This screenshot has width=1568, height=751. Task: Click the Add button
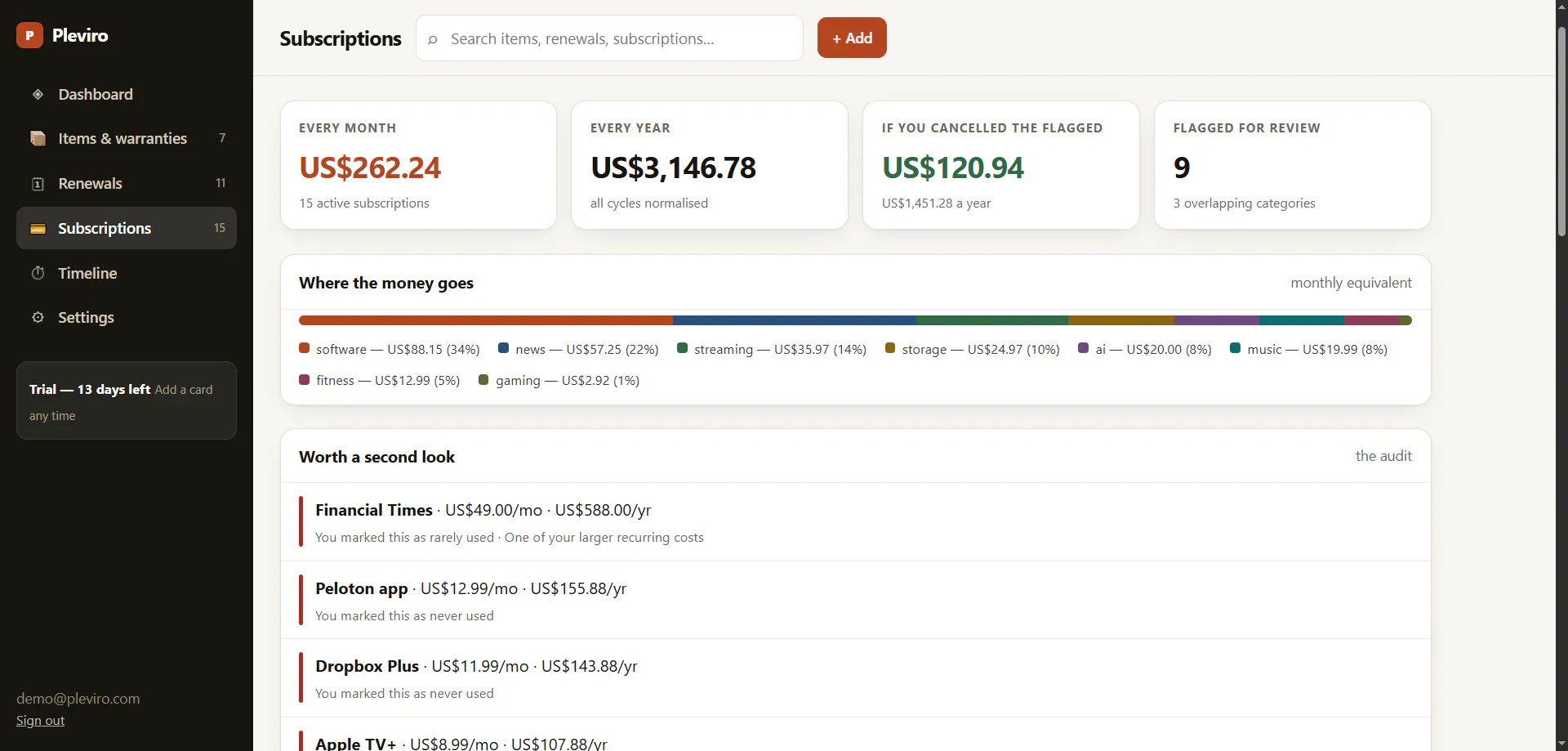(852, 38)
